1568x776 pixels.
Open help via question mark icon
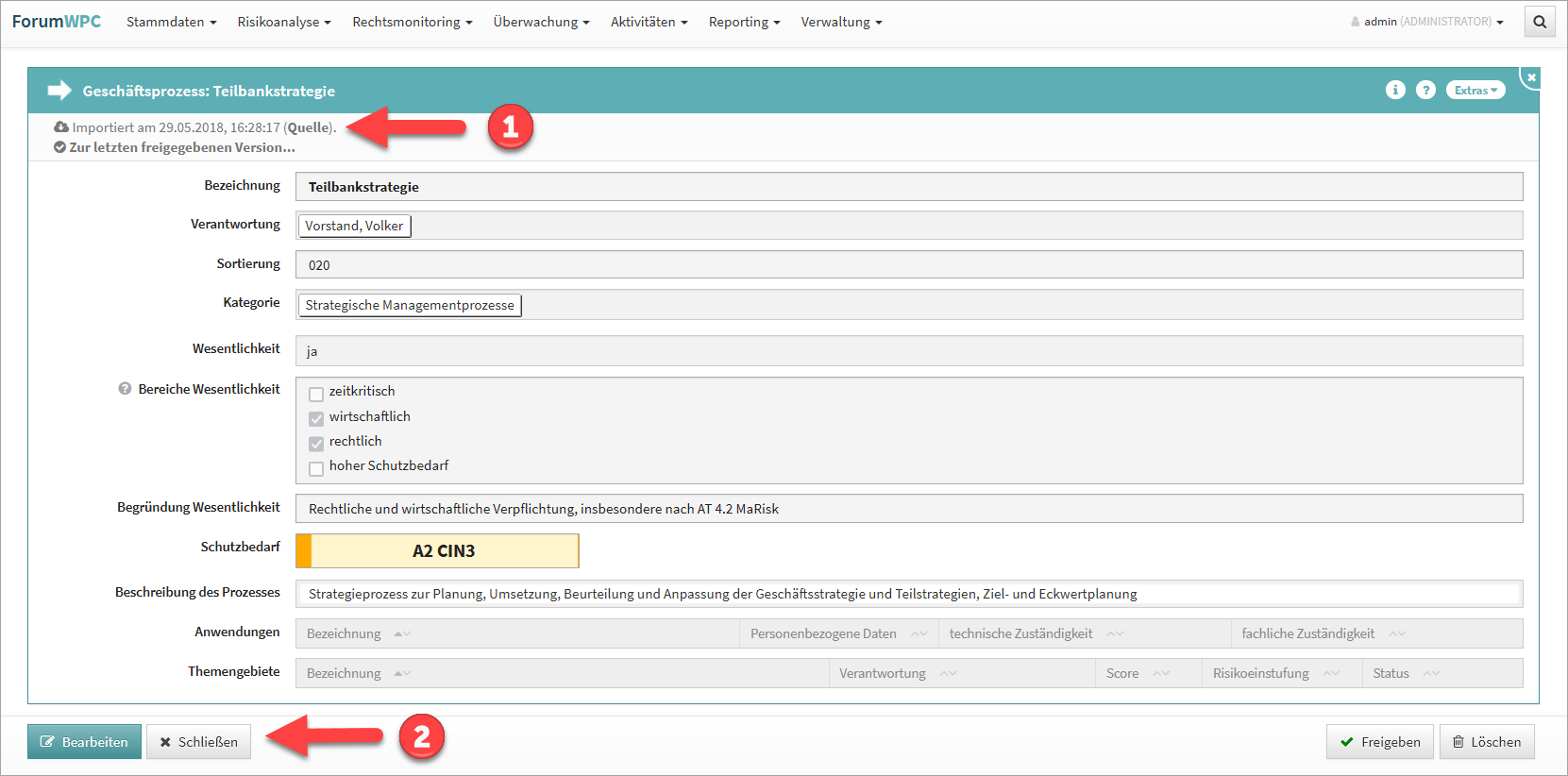pyautogui.click(x=1425, y=90)
